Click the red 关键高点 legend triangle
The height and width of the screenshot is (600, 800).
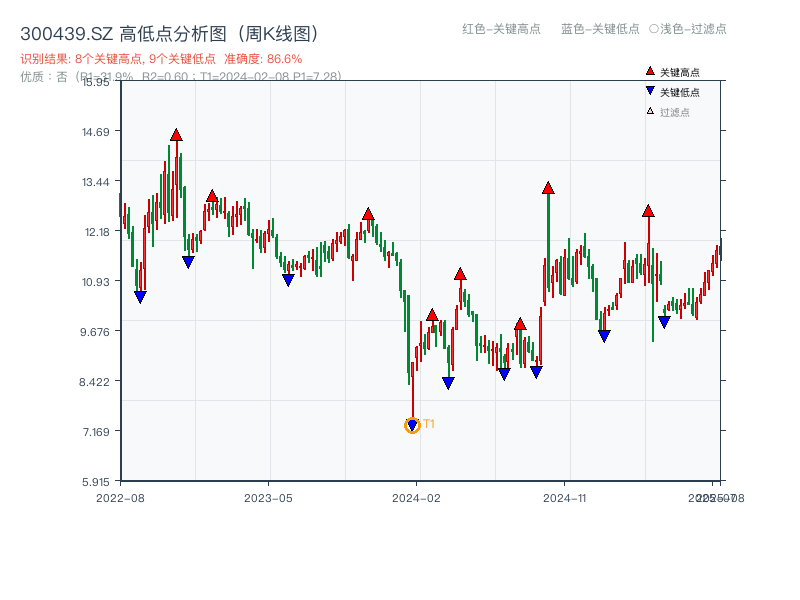point(650,71)
